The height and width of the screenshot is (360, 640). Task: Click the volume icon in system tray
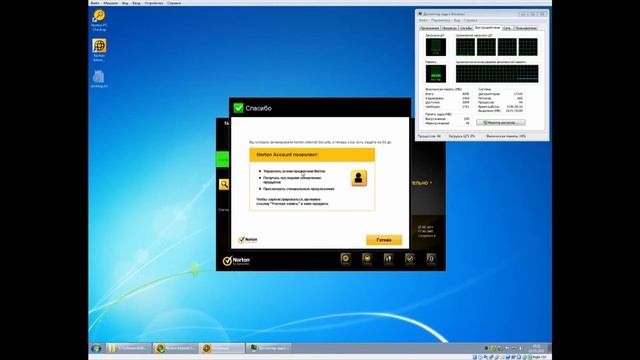point(520,348)
